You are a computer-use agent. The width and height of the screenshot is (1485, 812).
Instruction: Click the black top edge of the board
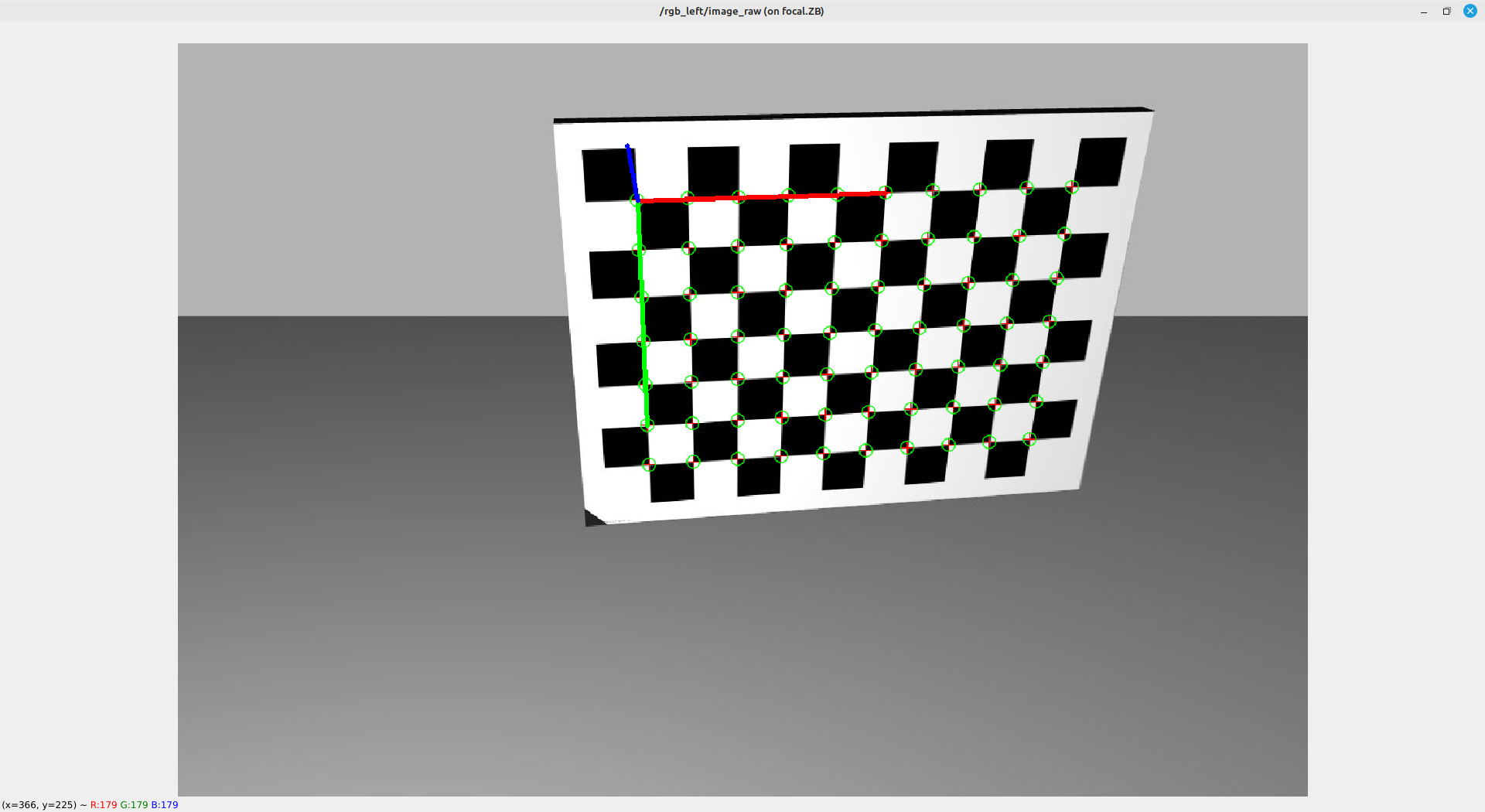[x=851, y=114]
